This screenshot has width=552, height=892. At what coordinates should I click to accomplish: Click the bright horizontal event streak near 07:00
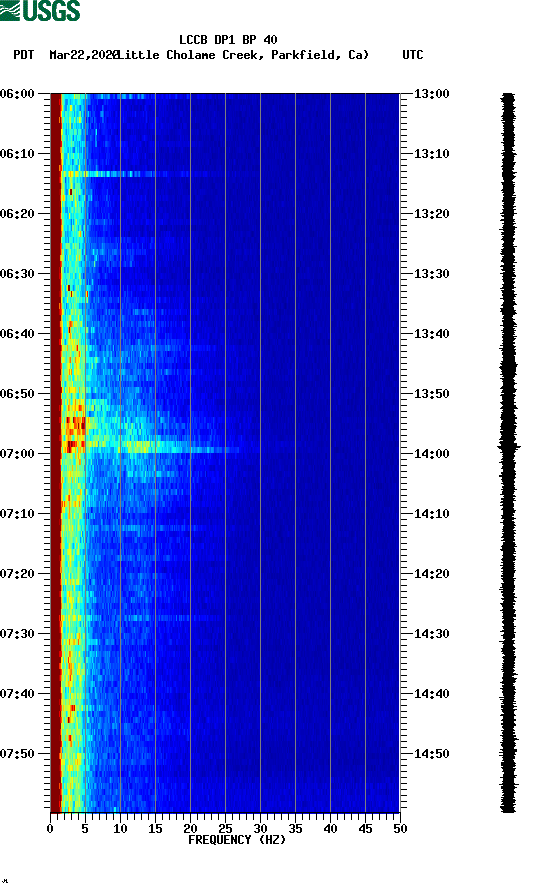pos(151,447)
